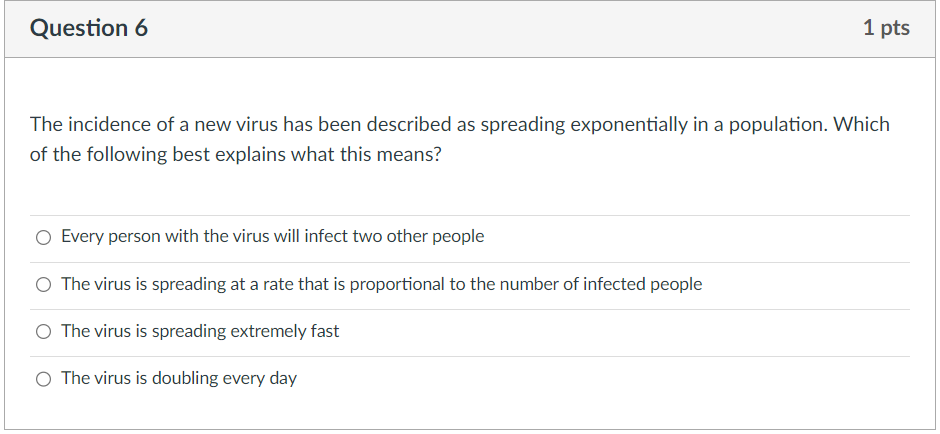Pick the "doubling every day" radio button

[43, 379]
